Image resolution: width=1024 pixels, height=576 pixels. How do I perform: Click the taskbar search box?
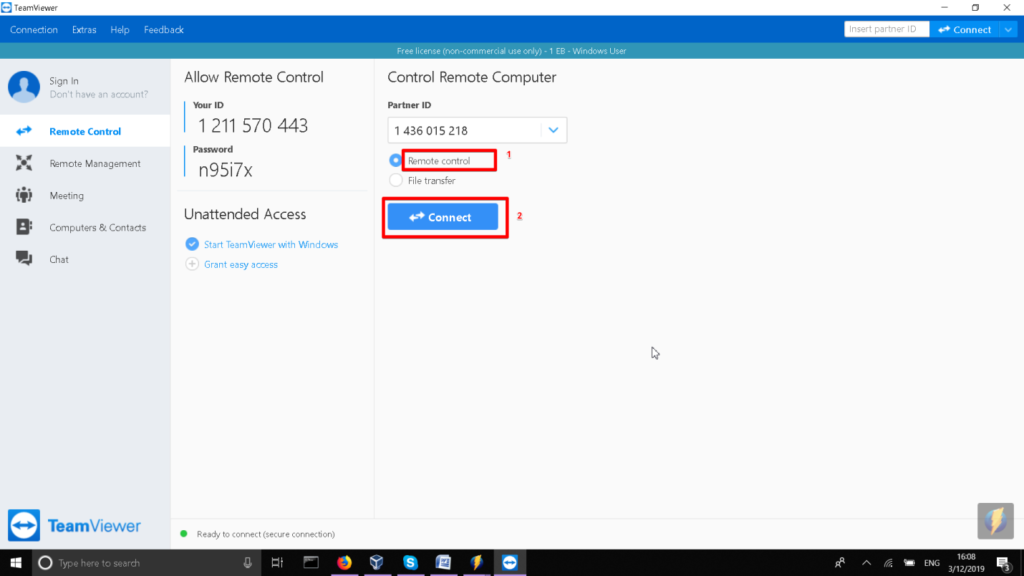147,562
